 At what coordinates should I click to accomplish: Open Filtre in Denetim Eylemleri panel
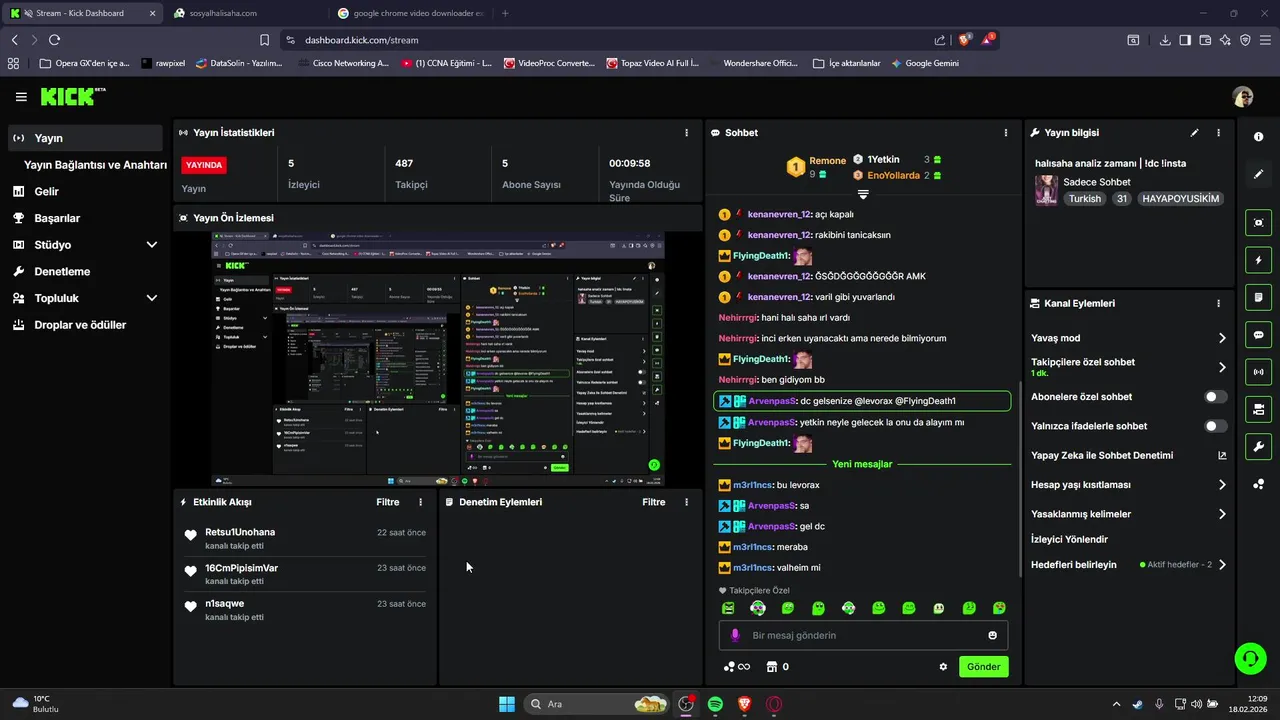coord(654,502)
